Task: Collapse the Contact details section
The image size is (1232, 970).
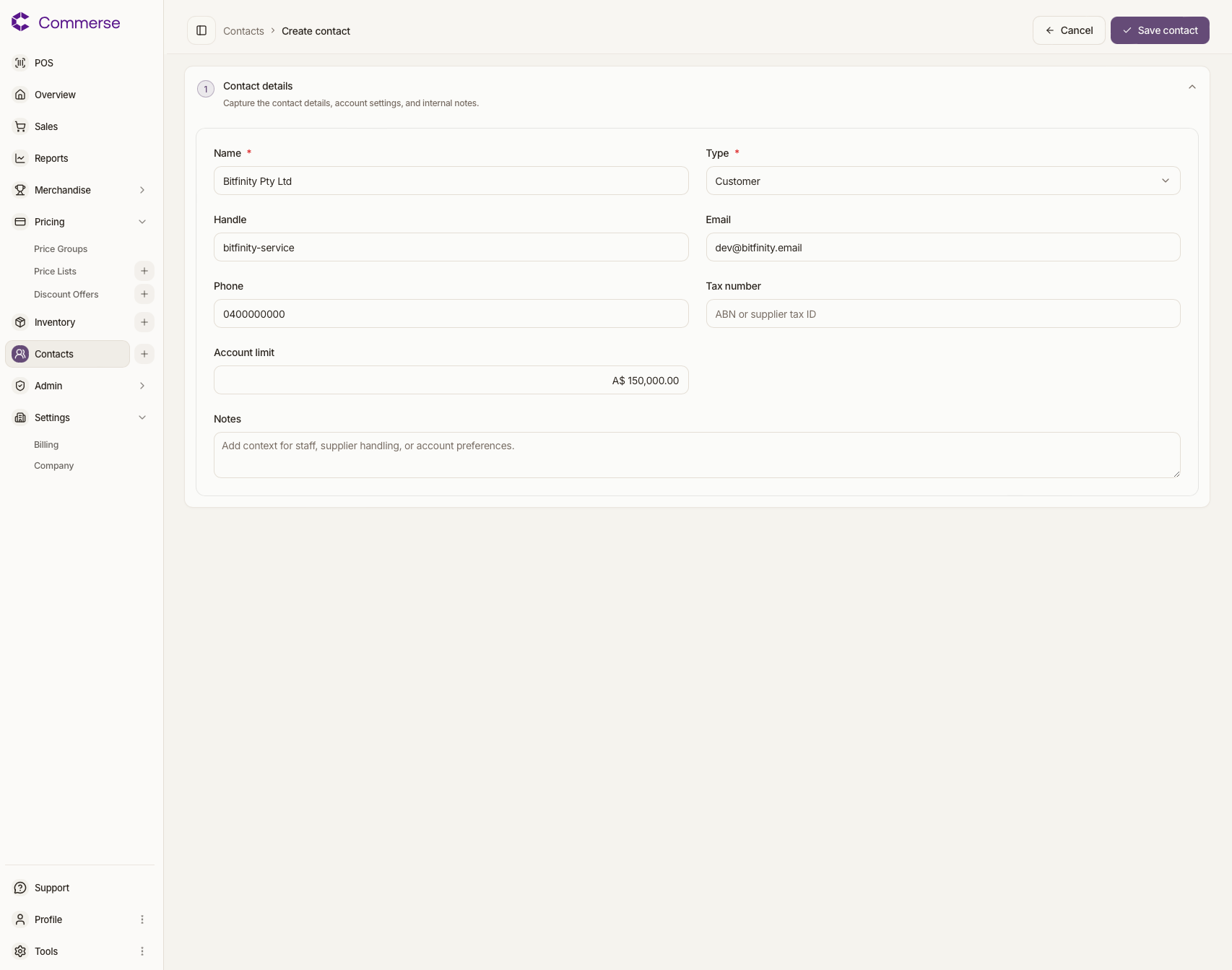Action: pos(1192,87)
